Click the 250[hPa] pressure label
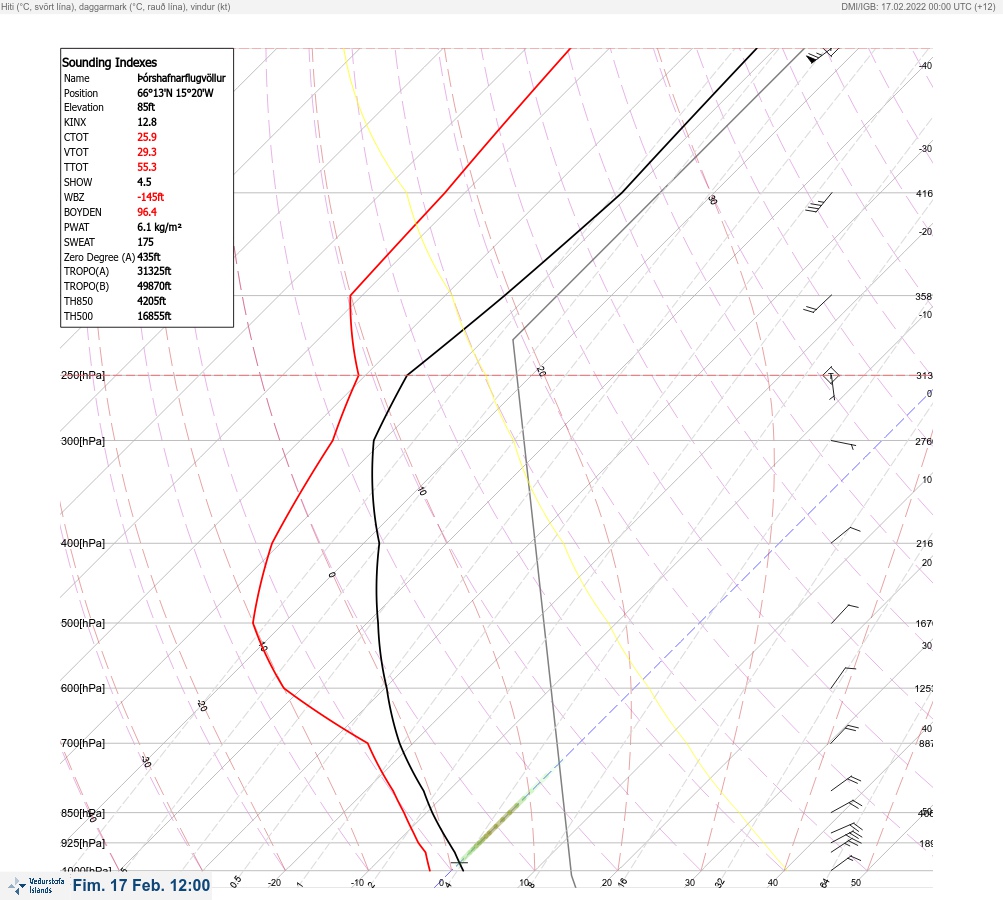Image resolution: width=1003 pixels, height=900 pixels. (x=83, y=375)
